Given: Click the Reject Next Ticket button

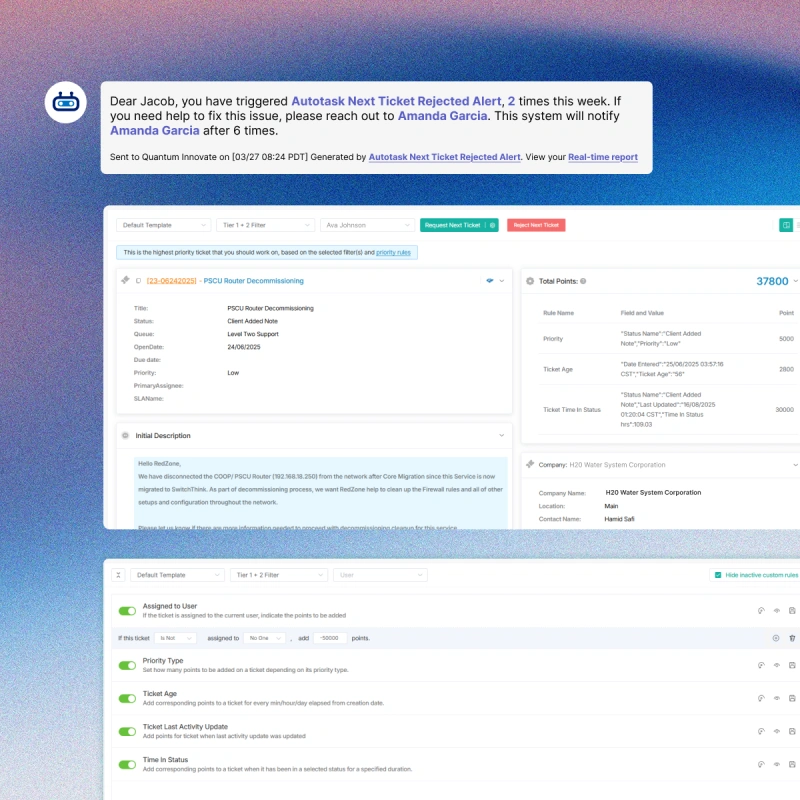Looking at the screenshot, I should point(536,225).
